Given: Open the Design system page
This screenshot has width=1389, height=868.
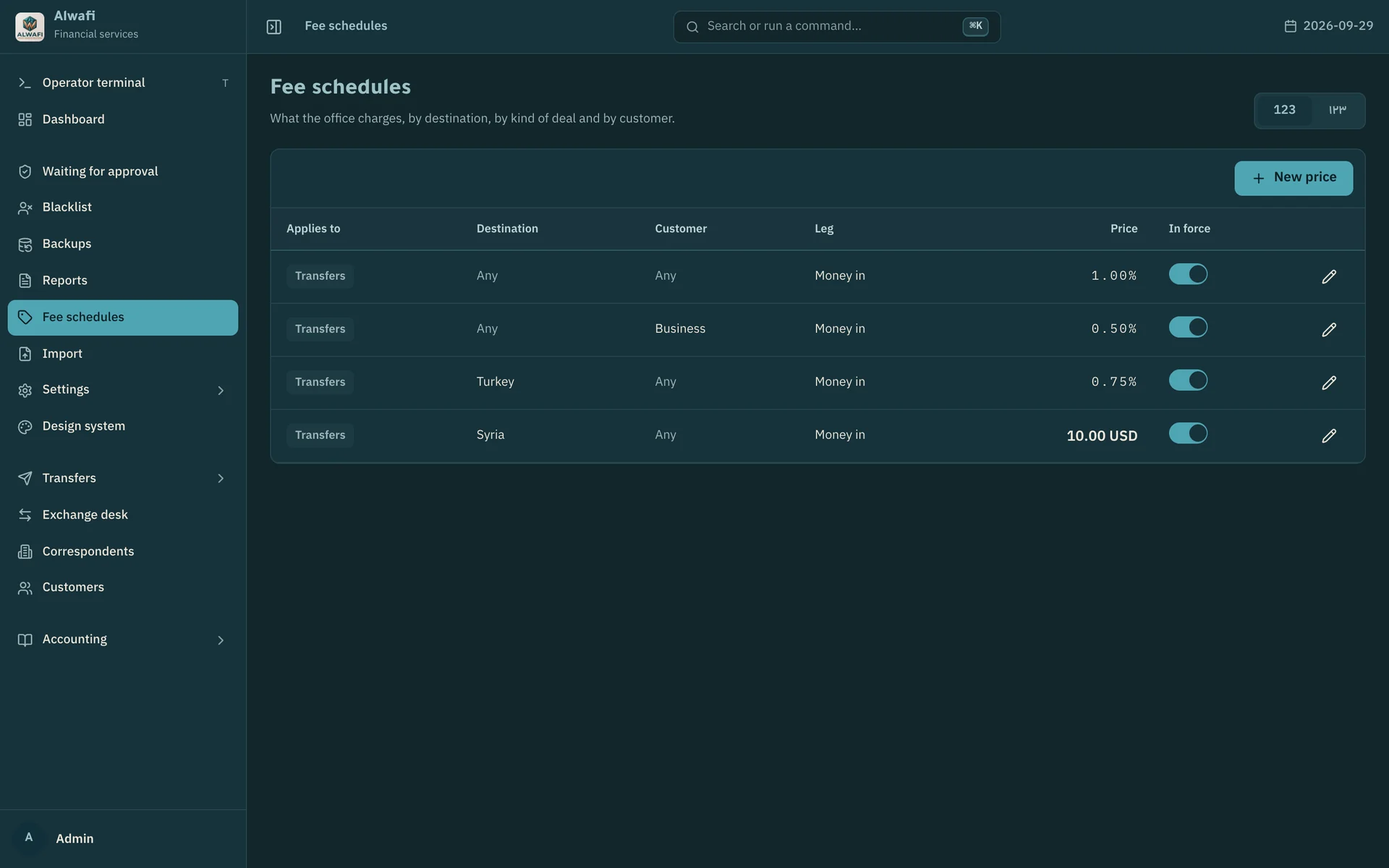Looking at the screenshot, I should click(123, 427).
